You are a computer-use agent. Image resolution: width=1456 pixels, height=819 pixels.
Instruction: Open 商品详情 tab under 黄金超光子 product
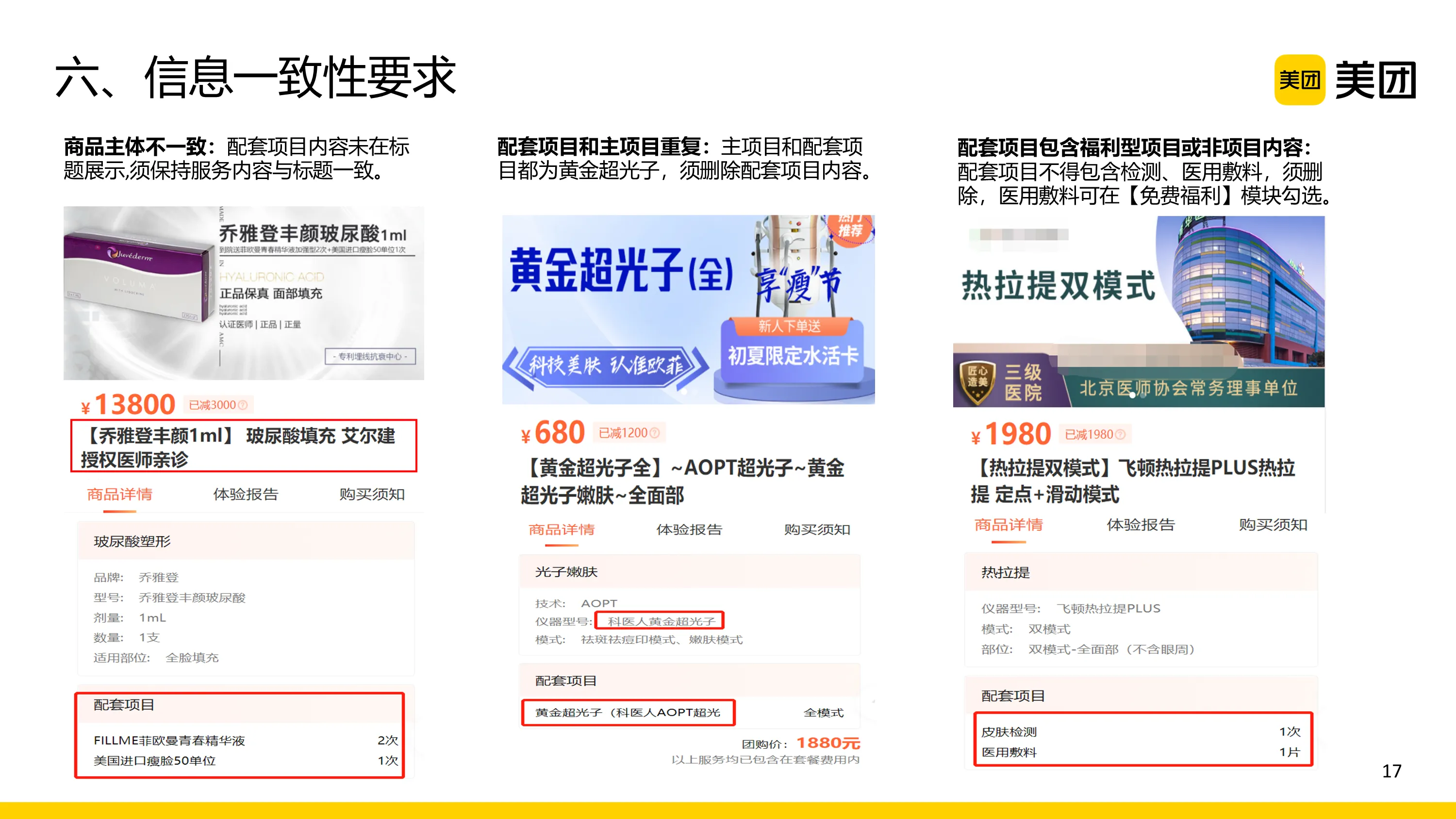click(x=561, y=530)
